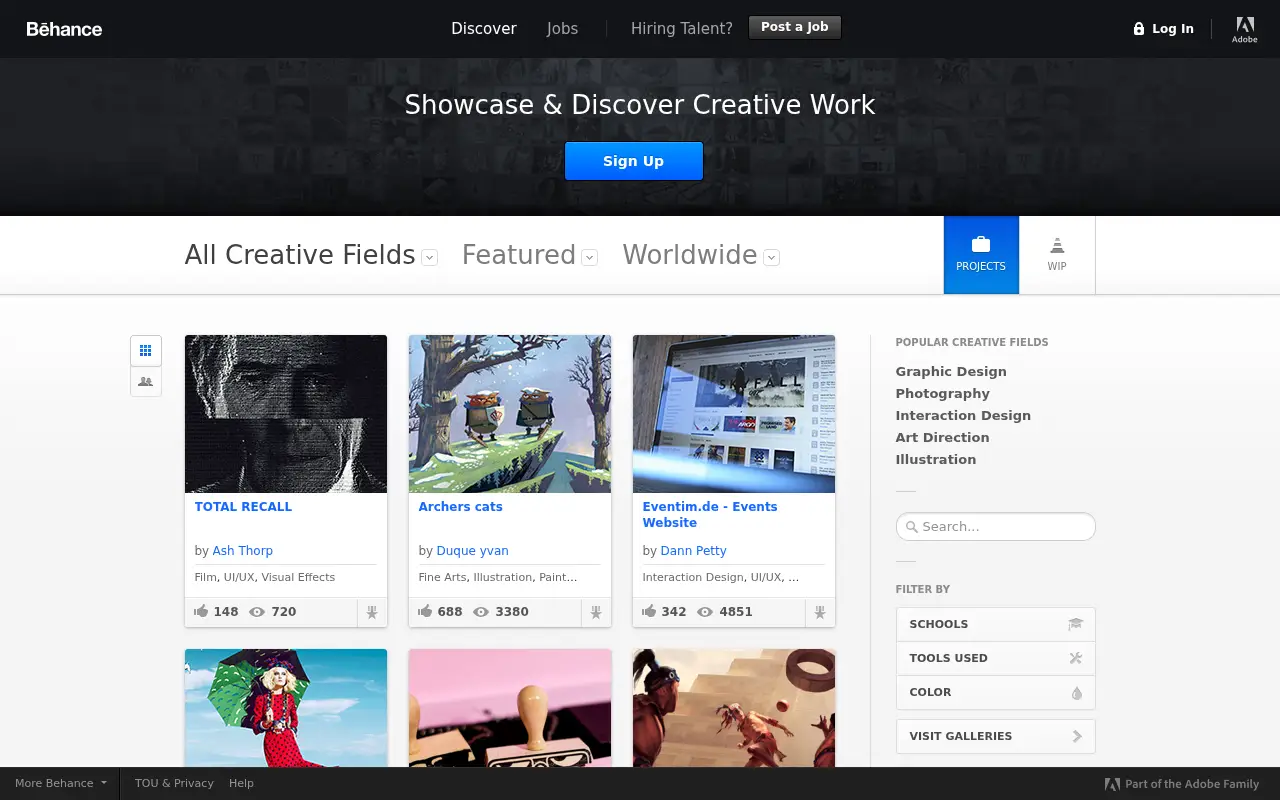Click the Post a Job button

click(795, 27)
